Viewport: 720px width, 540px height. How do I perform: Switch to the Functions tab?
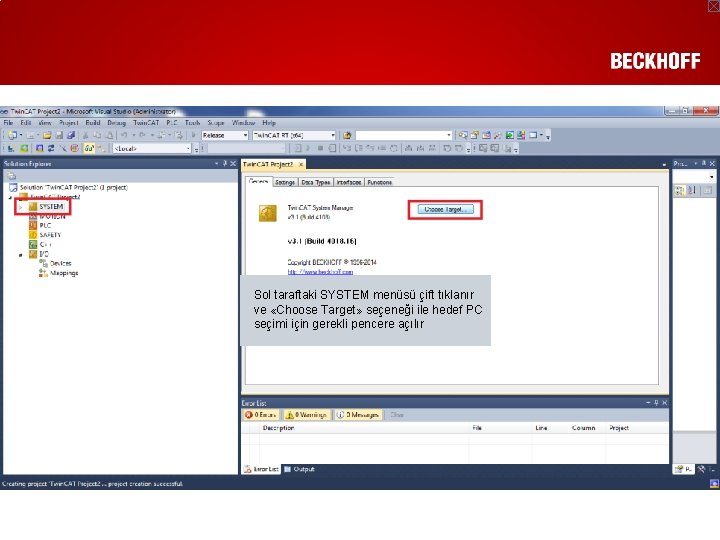(380, 183)
